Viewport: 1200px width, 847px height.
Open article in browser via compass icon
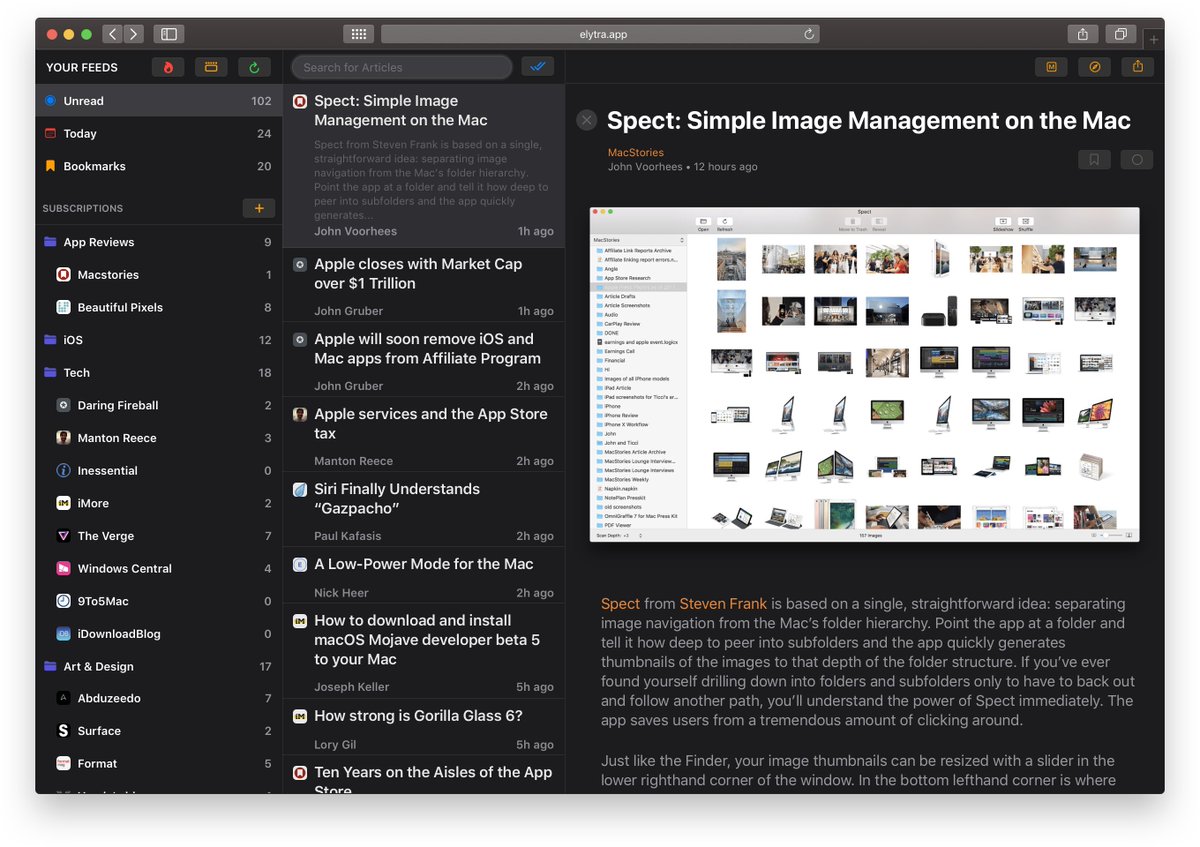coord(1095,67)
